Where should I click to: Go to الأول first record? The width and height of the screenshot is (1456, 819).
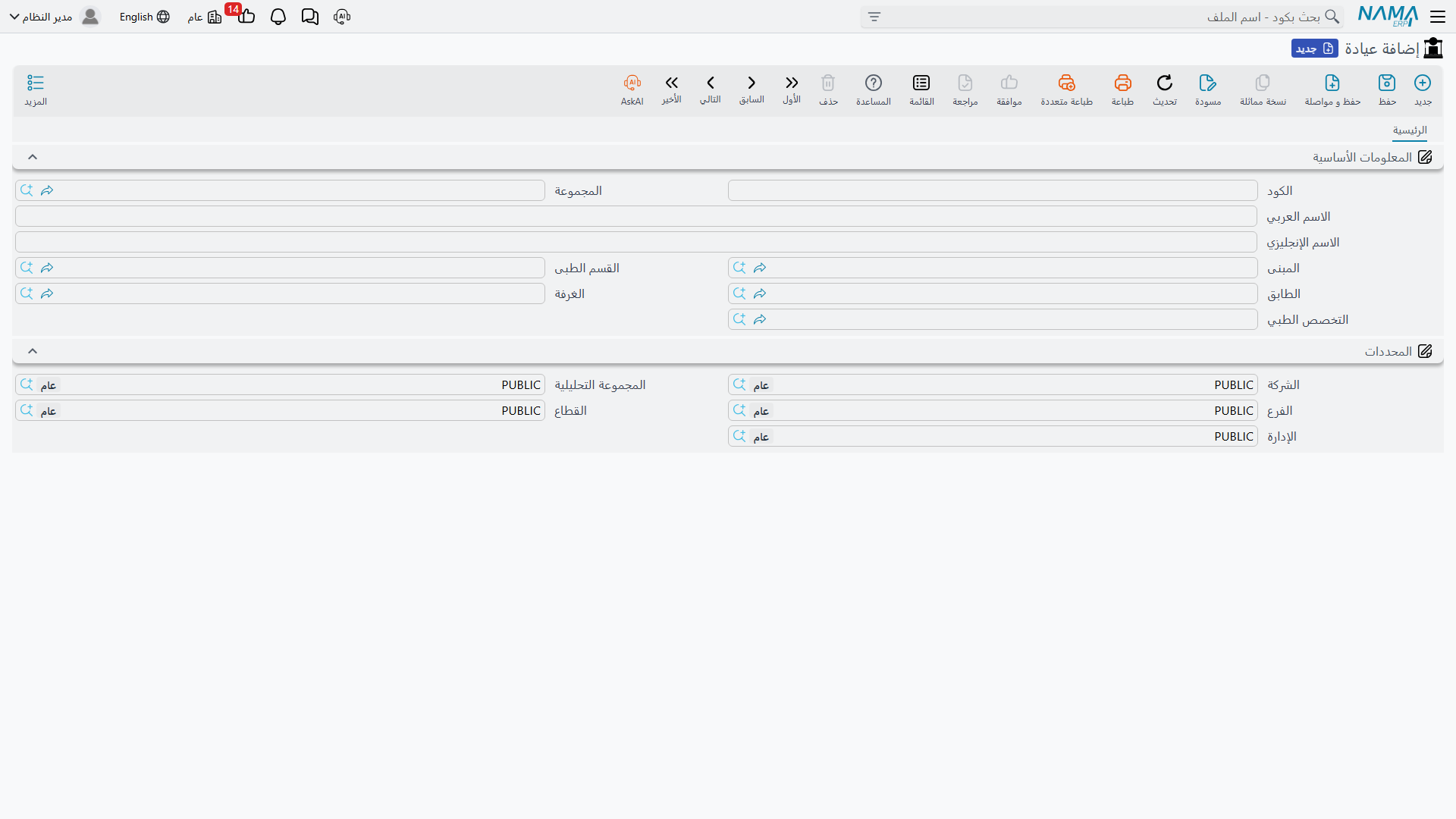[x=792, y=83]
